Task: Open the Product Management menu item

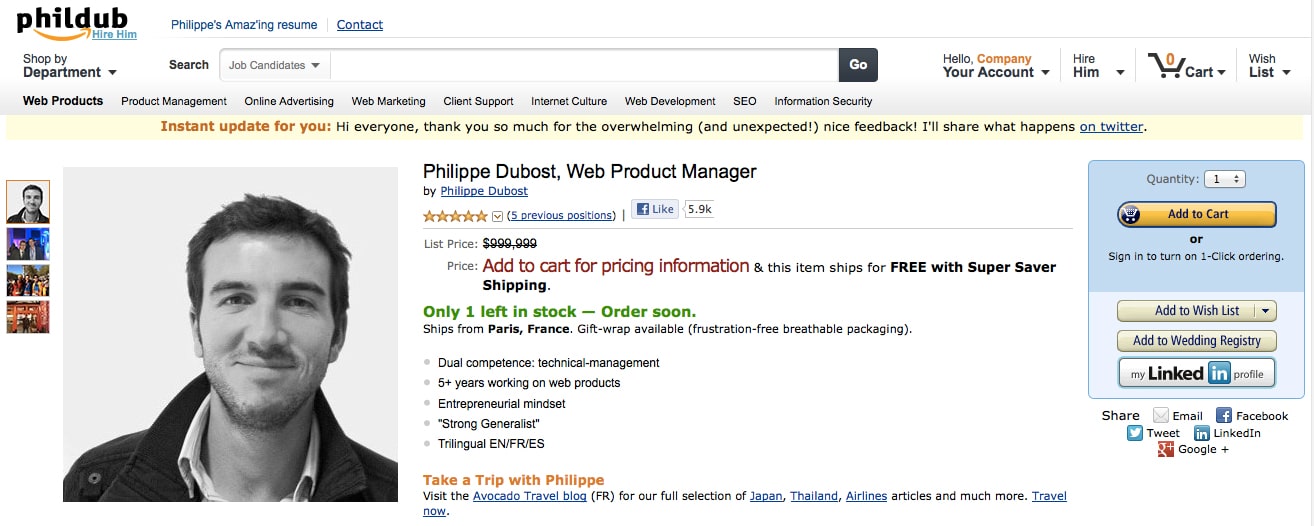Action: [x=174, y=101]
